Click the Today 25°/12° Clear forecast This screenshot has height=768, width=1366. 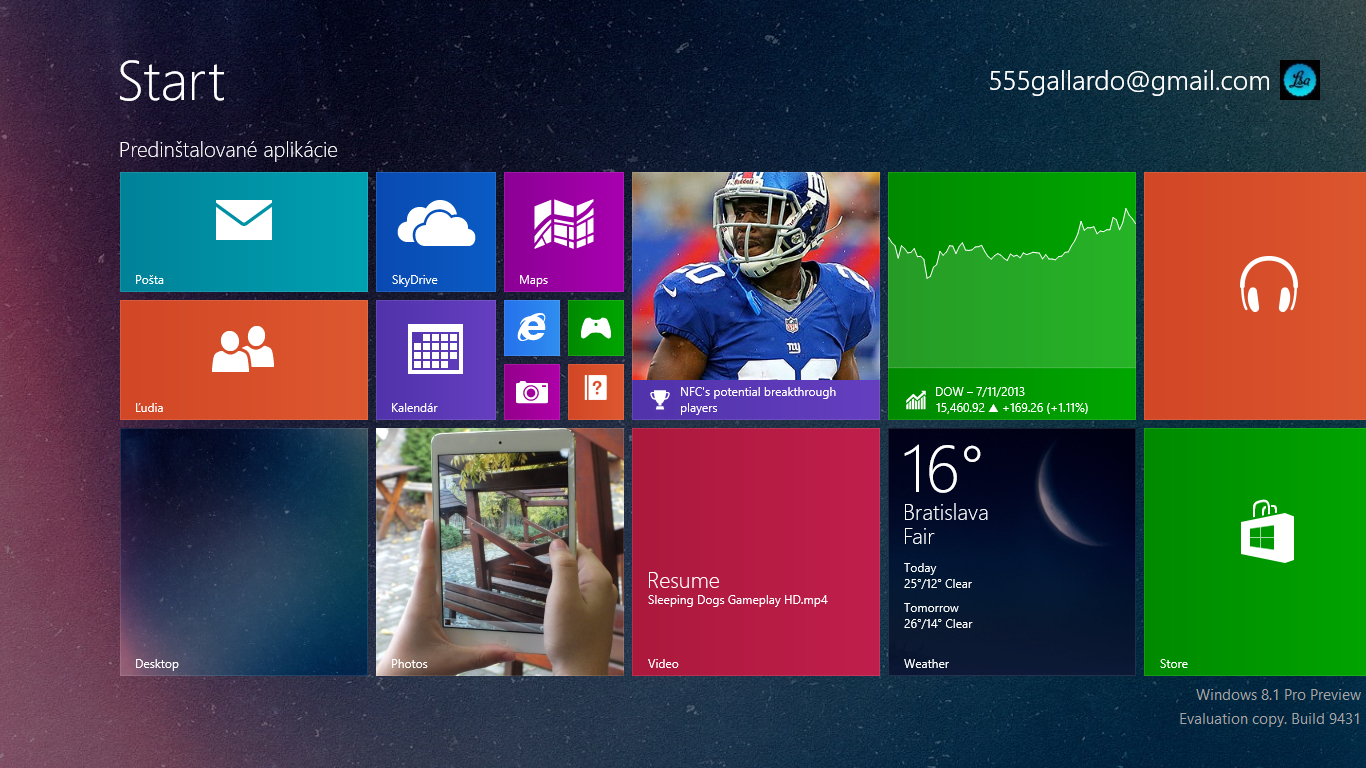click(938, 576)
